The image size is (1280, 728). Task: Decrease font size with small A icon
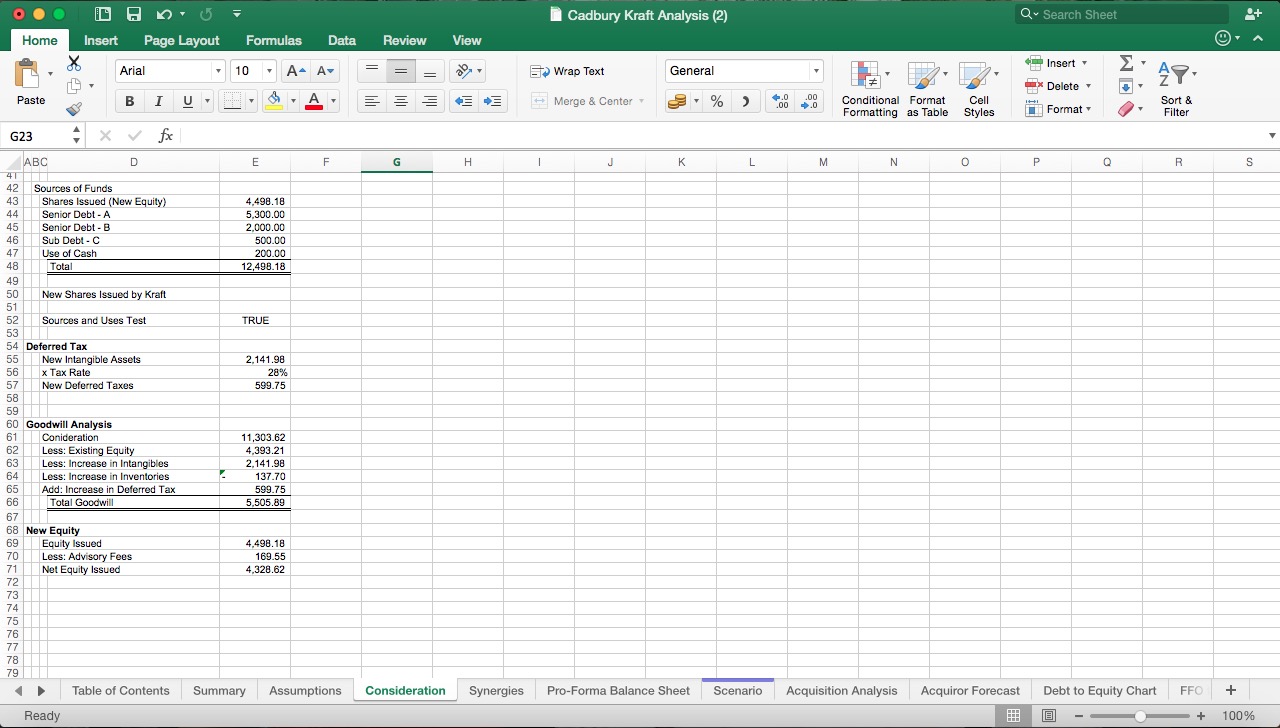(325, 71)
